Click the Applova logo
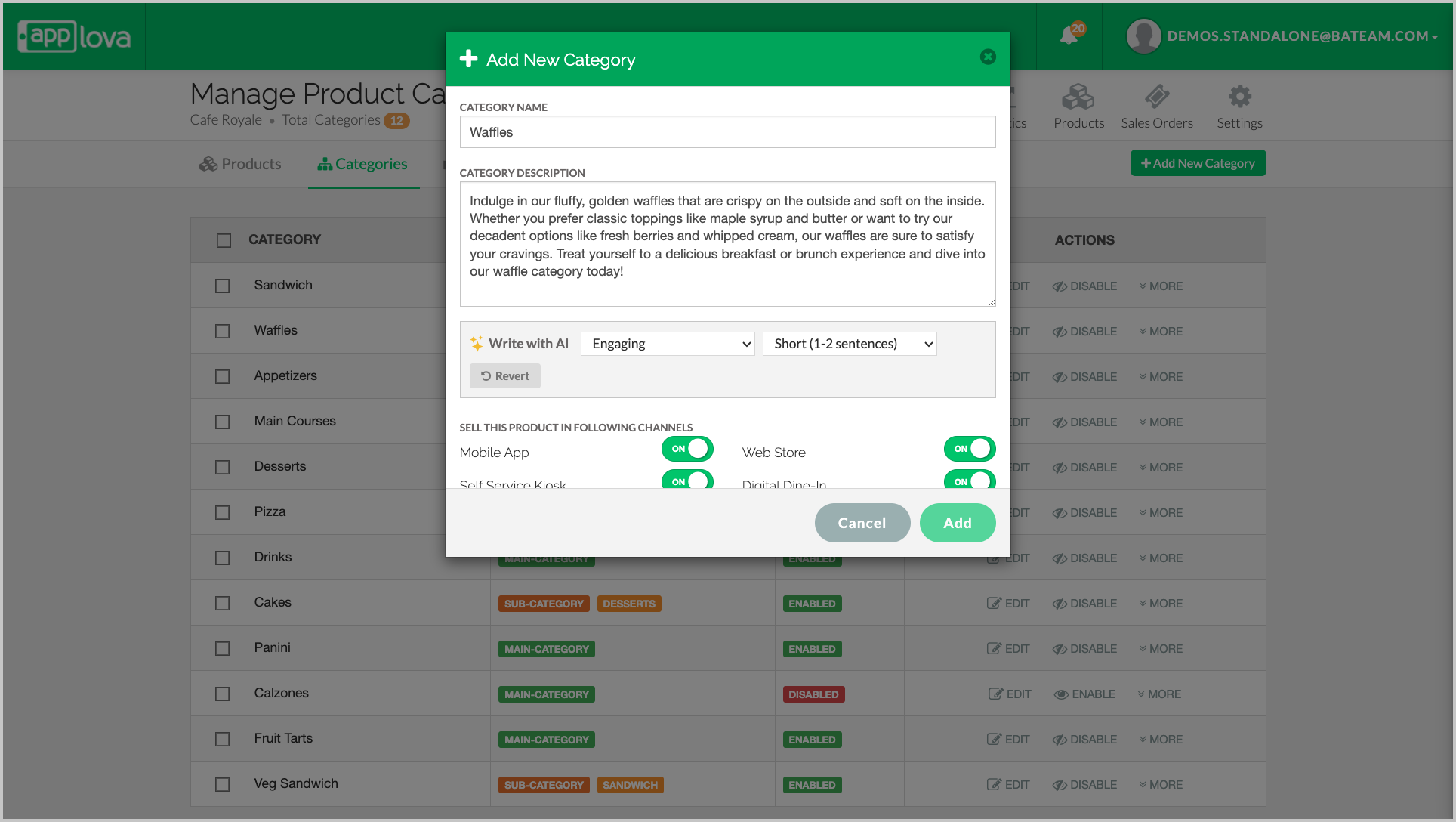 pyautogui.click(x=74, y=36)
